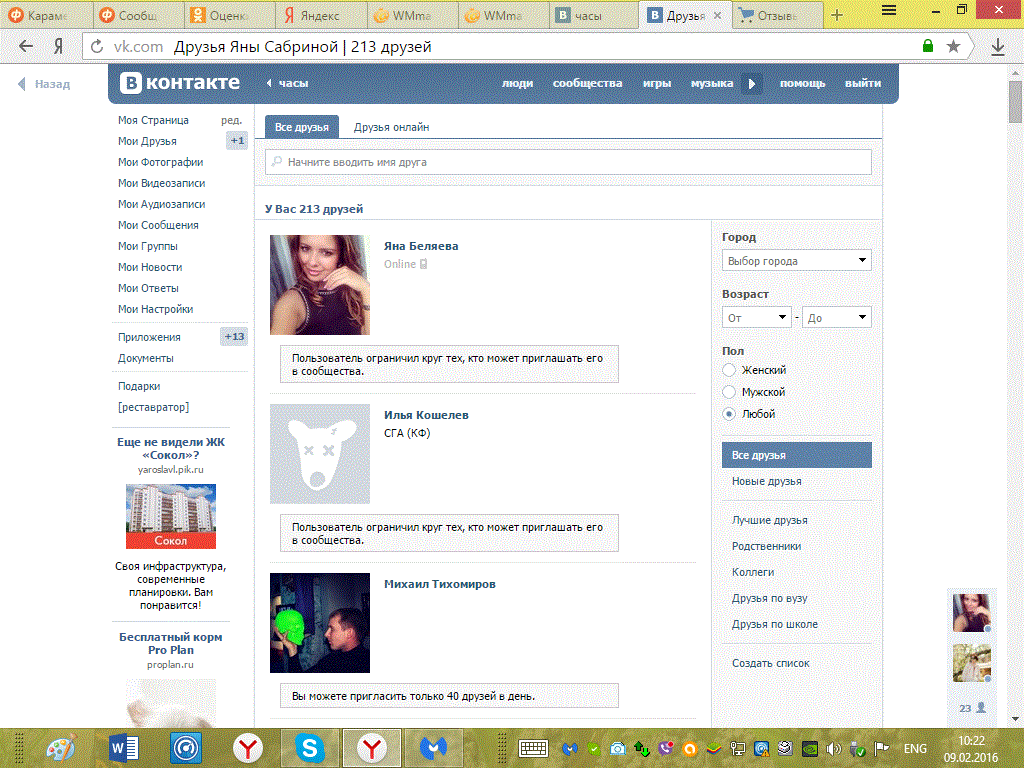Select the Мужской gender radio button
This screenshot has width=1024, height=768.
click(729, 392)
